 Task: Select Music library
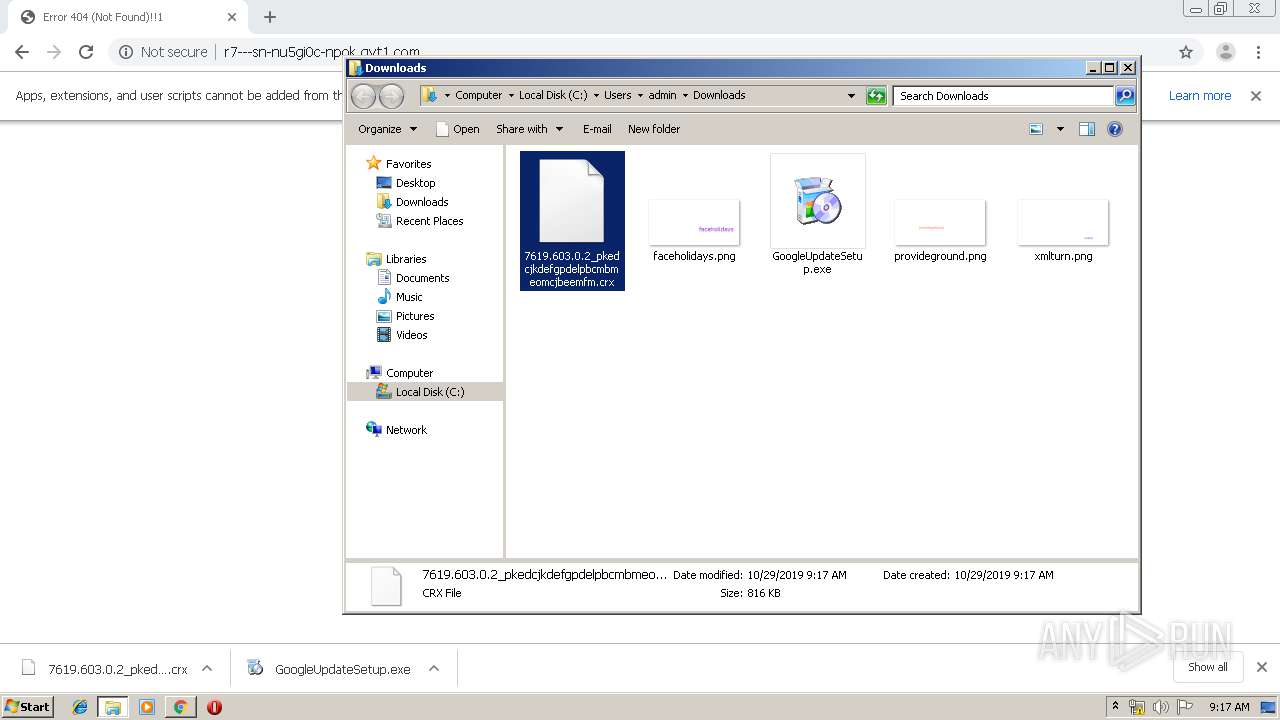(x=408, y=297)
